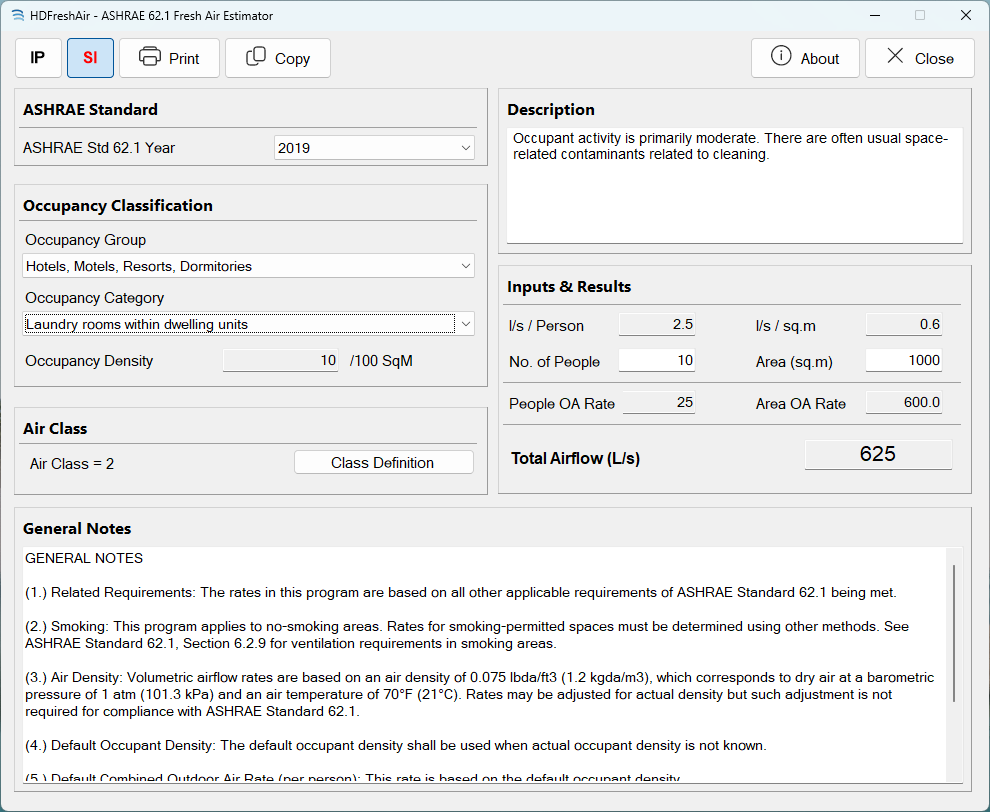Click the 'ASHRAE Standard' heading
The height and width of the screenshot is (812, 990).
90,110
